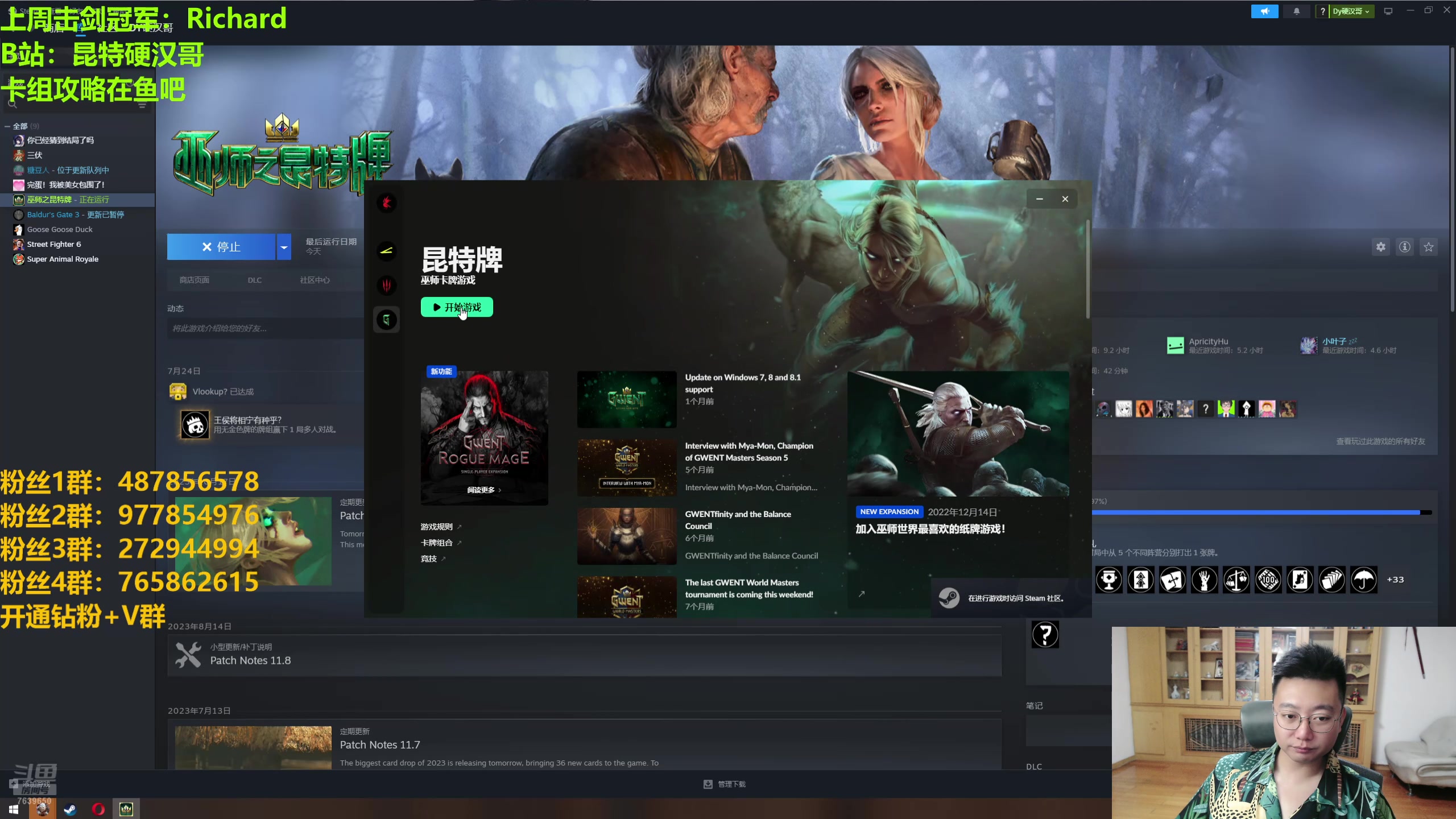Click the Steam announcements megaphone button
Viewport: 1456px width, 819px height.
[x=1264, y=11]
